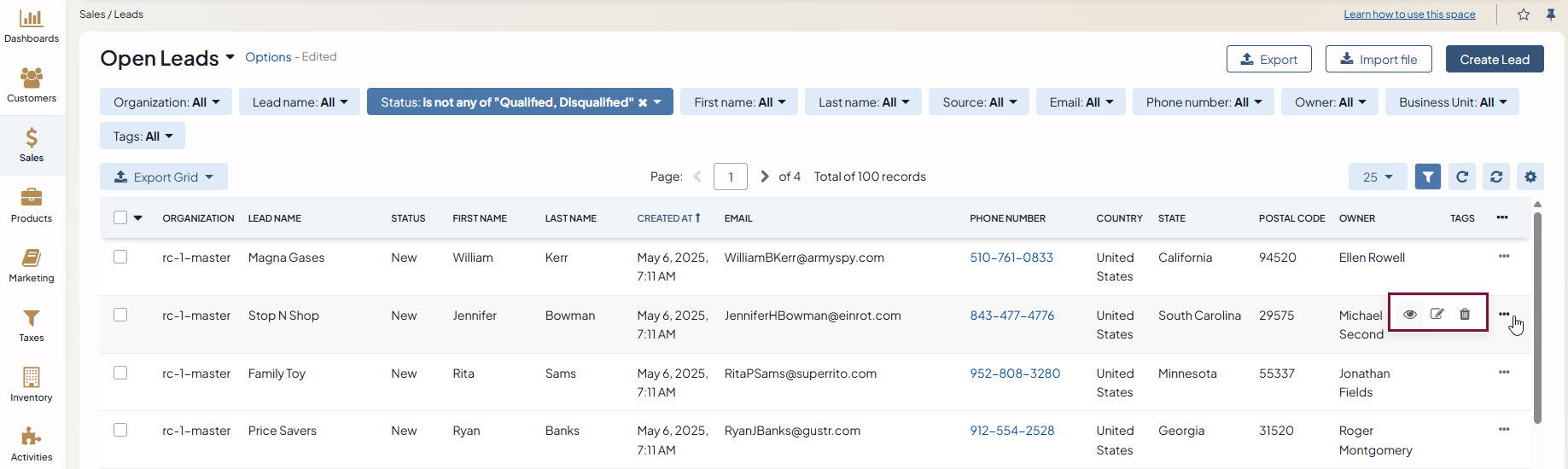Favorite this page with the star icon
Viewport: 1568px width, 469px height.
1524,14
